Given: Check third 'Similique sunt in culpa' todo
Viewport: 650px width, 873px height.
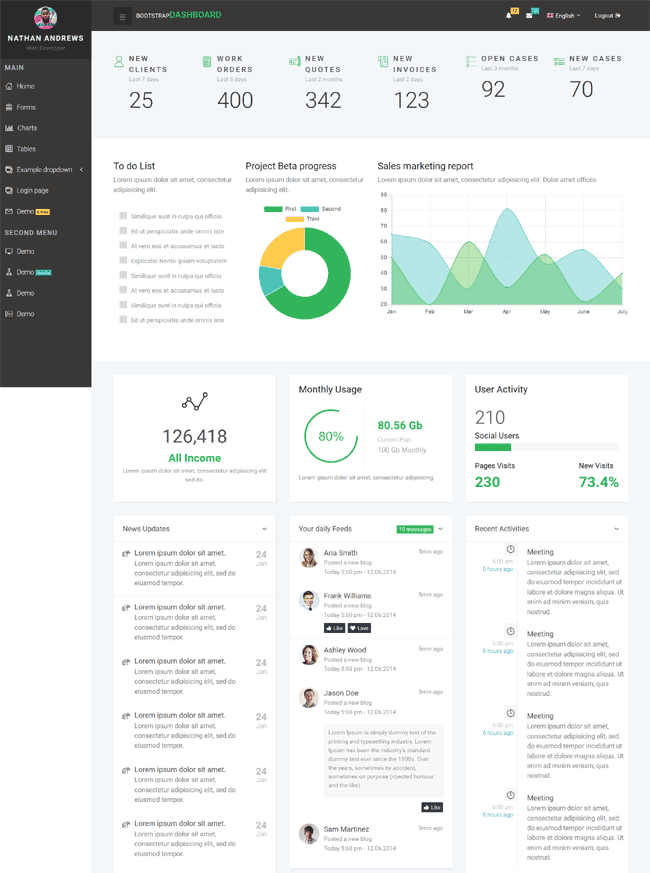Looking at the screenshot, I should pyautogui.click(x=123, y=305).
